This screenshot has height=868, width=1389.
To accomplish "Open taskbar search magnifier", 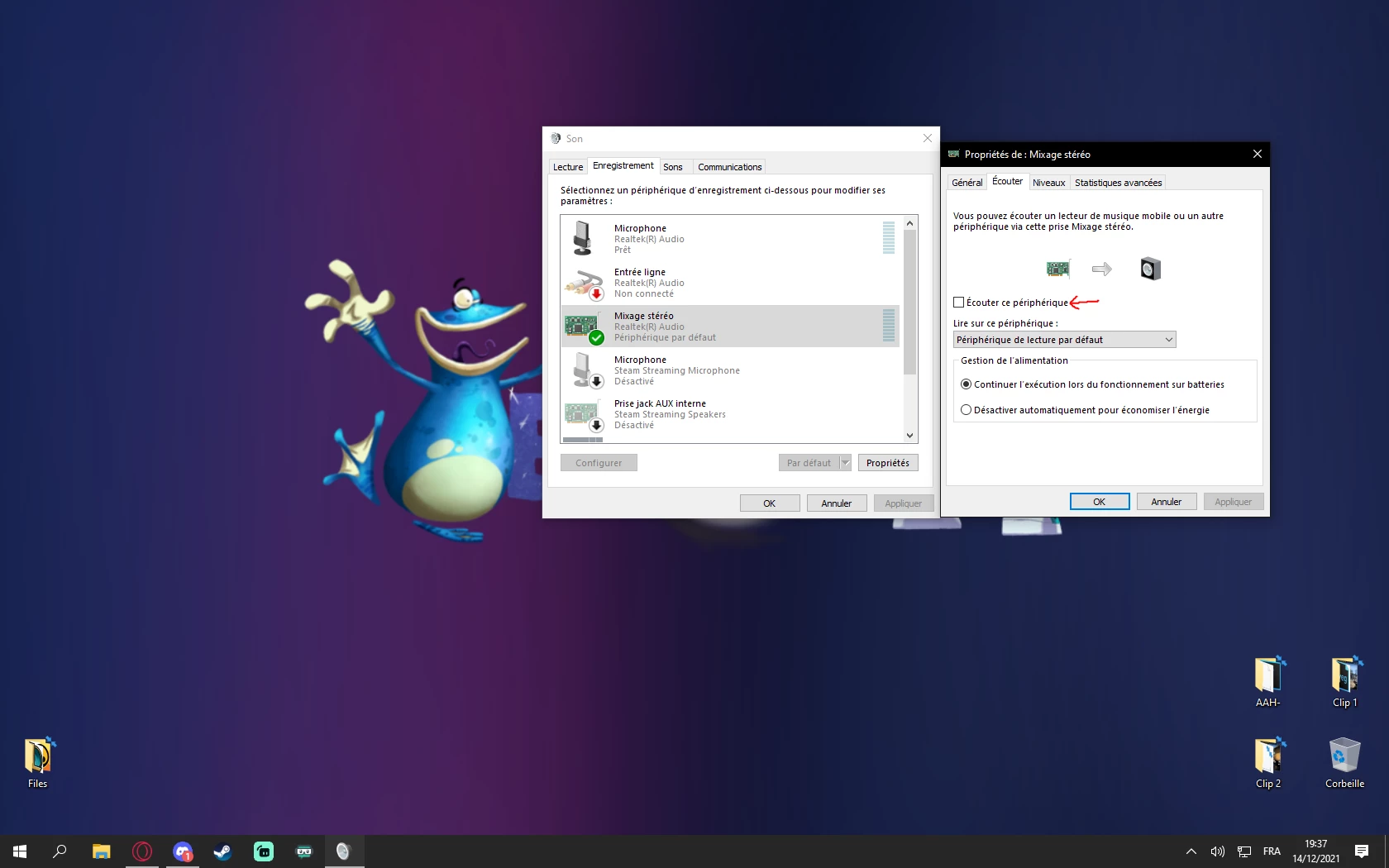I will click(60, 851).
